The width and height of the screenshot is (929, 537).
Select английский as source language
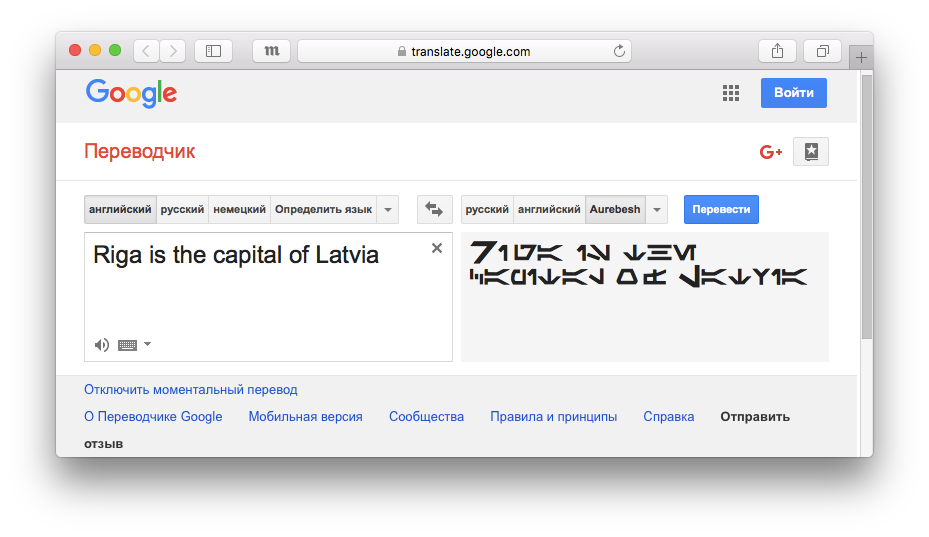120,210
